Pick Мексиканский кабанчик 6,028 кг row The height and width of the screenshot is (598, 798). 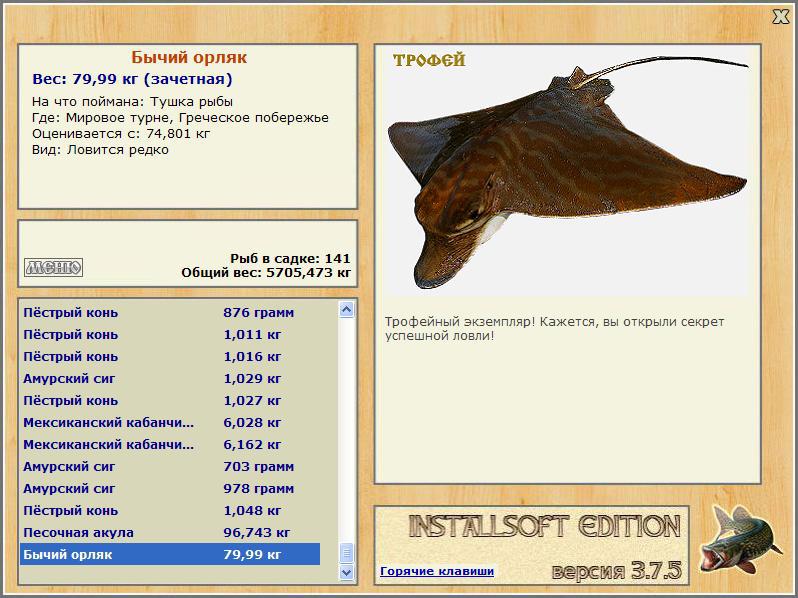(x=170, y=422)
